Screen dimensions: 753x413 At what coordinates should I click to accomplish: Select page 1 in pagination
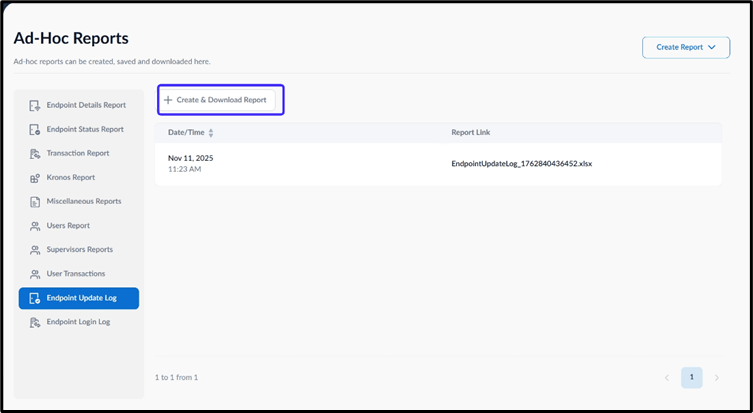coord(692,377)
